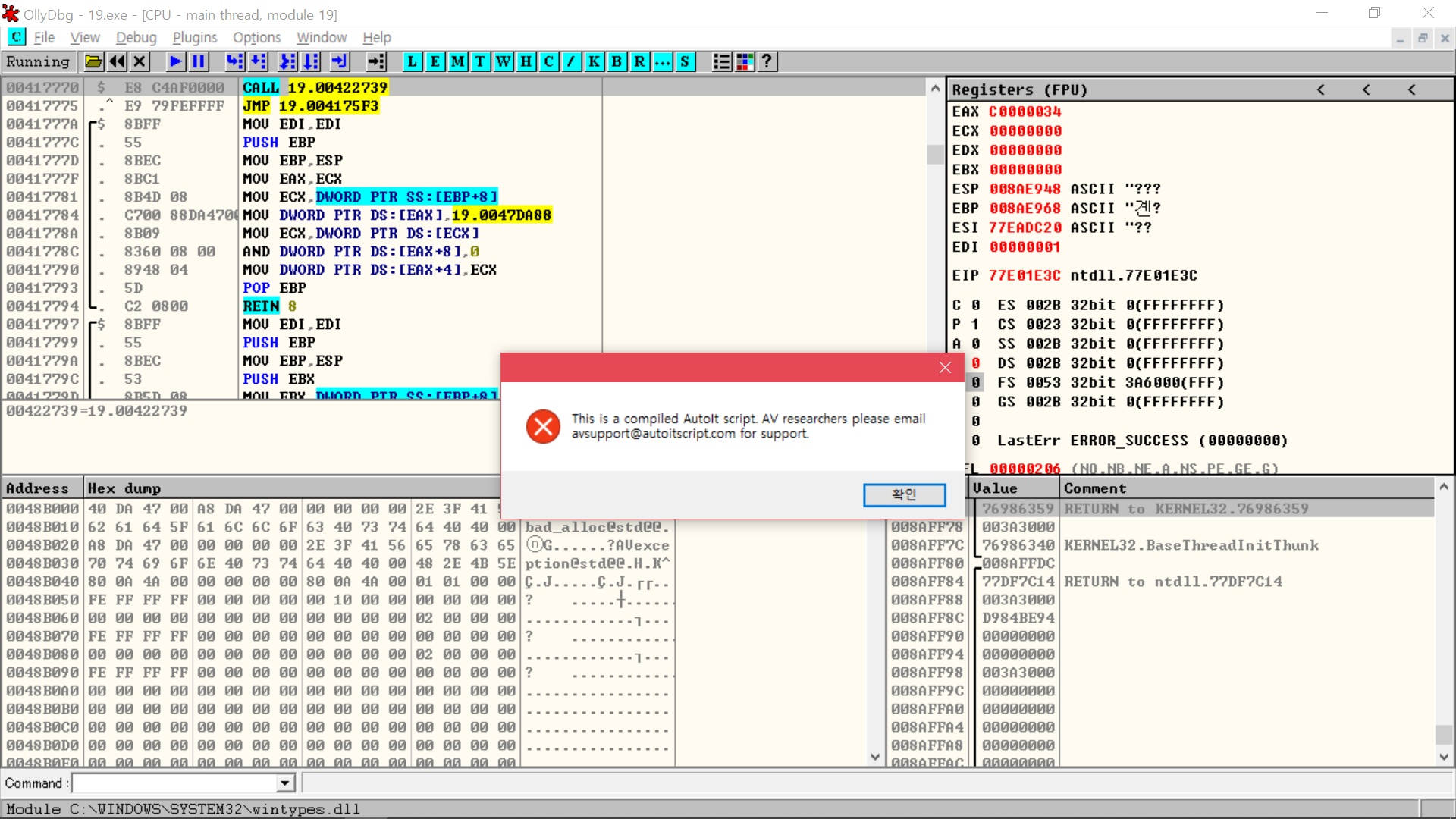Click the Step over icon
Image resolution: width=1456 pixels, height=819 pixels.
[x=259, y=62]
